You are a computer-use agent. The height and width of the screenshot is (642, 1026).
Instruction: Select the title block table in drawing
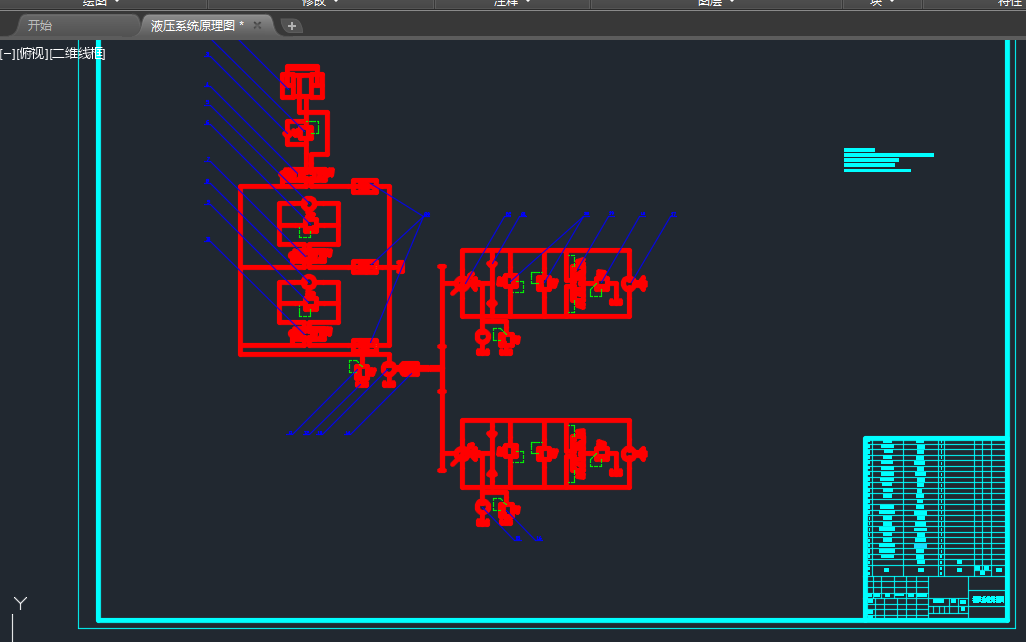[x=935, y=527]
